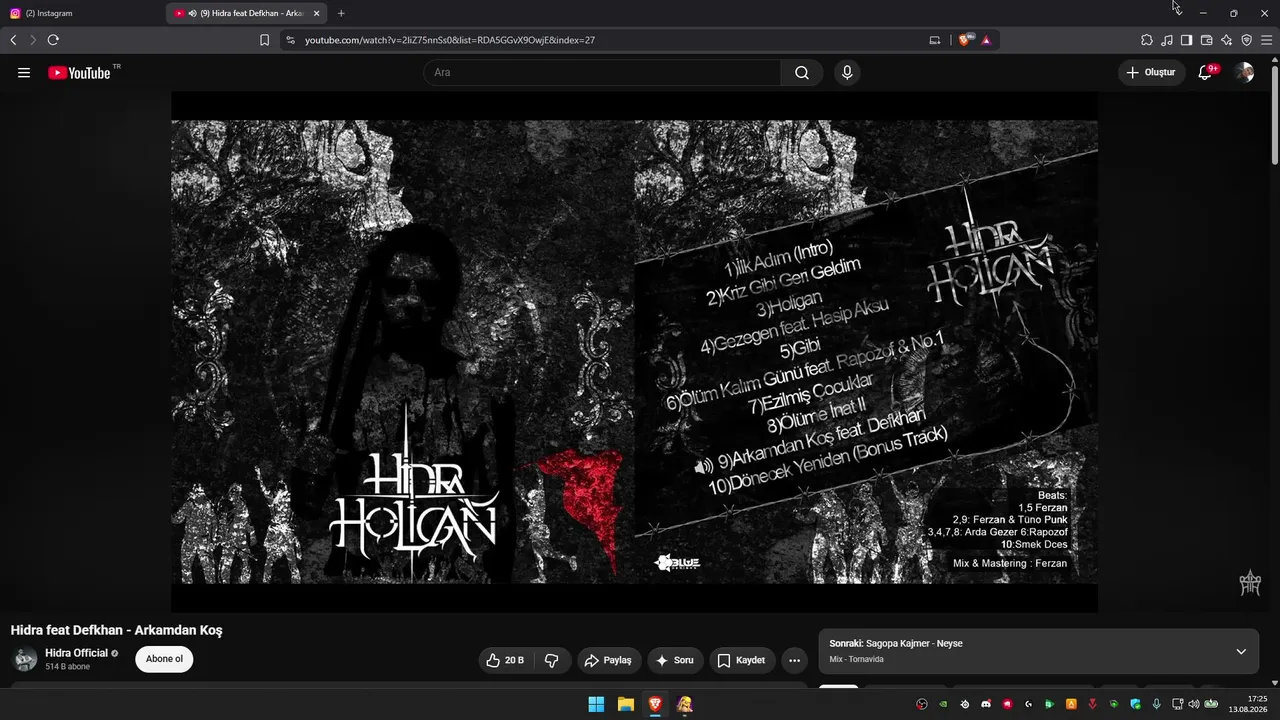Open Windows Security tray icon
The image size is (1280, 720).
[1134, 704]
